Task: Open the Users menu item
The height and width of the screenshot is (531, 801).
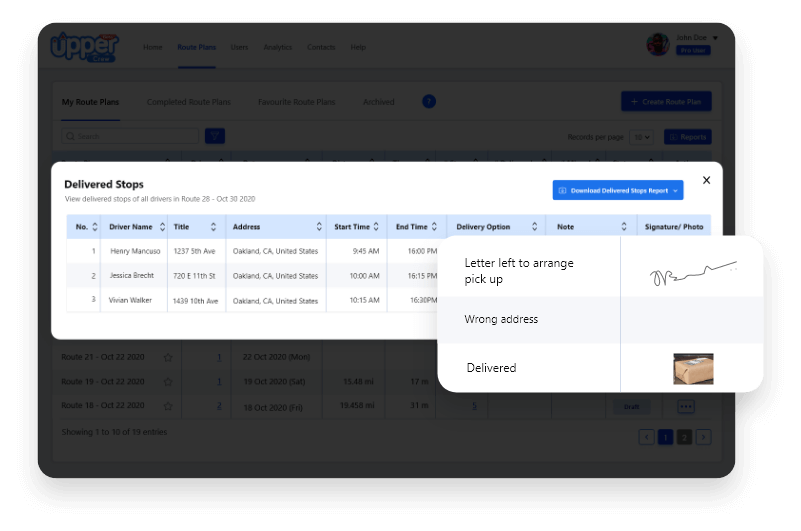Action: (x=239, y=47)
